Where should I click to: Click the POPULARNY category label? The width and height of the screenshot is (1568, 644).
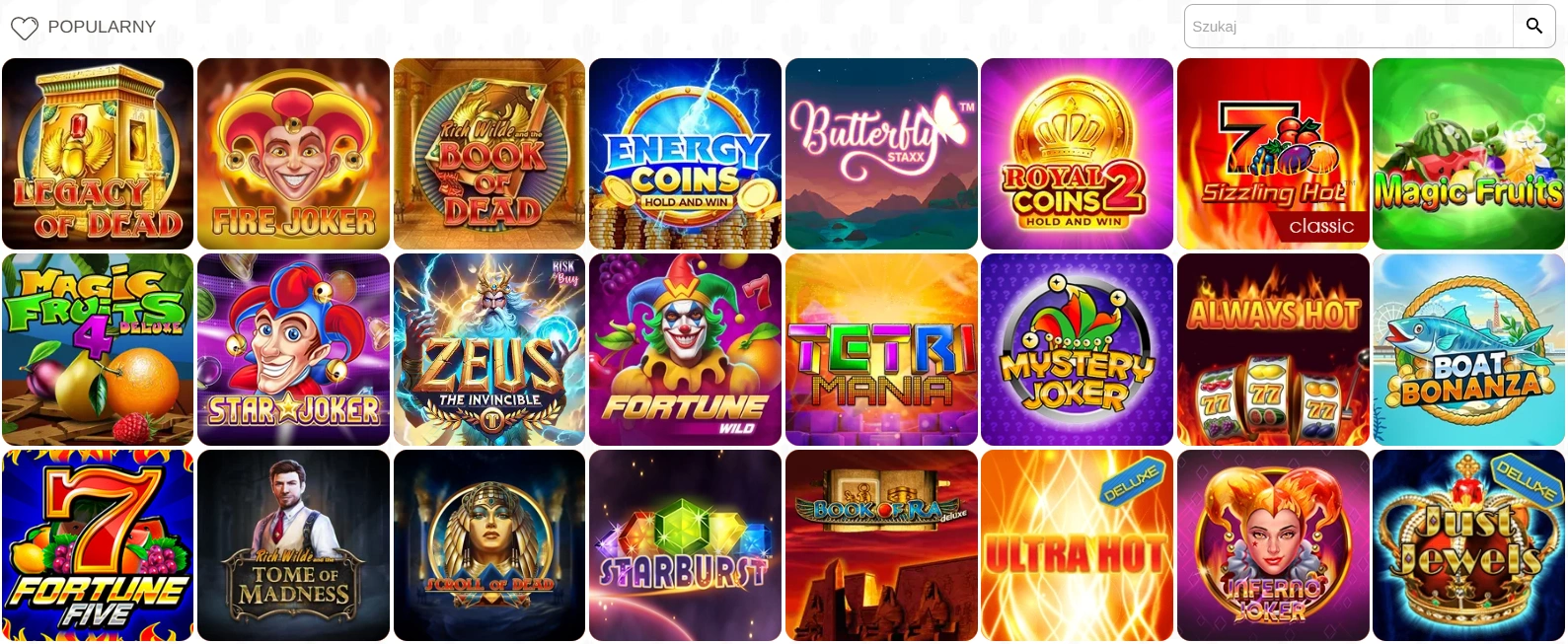[102, 27]
